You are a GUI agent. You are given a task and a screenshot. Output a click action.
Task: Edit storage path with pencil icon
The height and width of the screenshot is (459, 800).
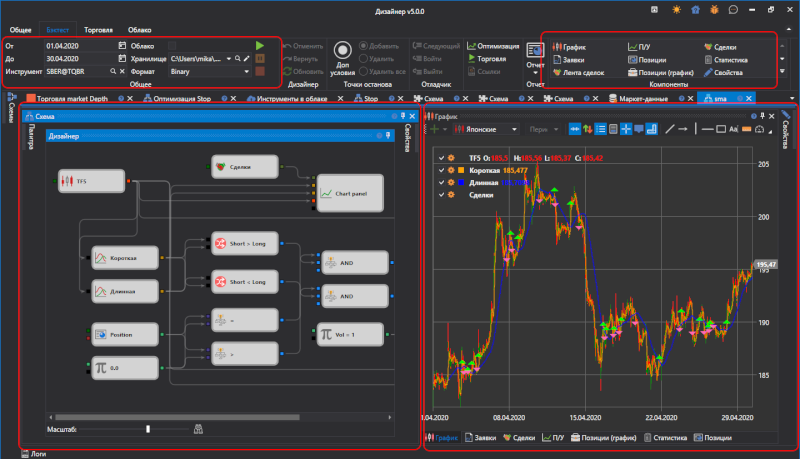247,59
